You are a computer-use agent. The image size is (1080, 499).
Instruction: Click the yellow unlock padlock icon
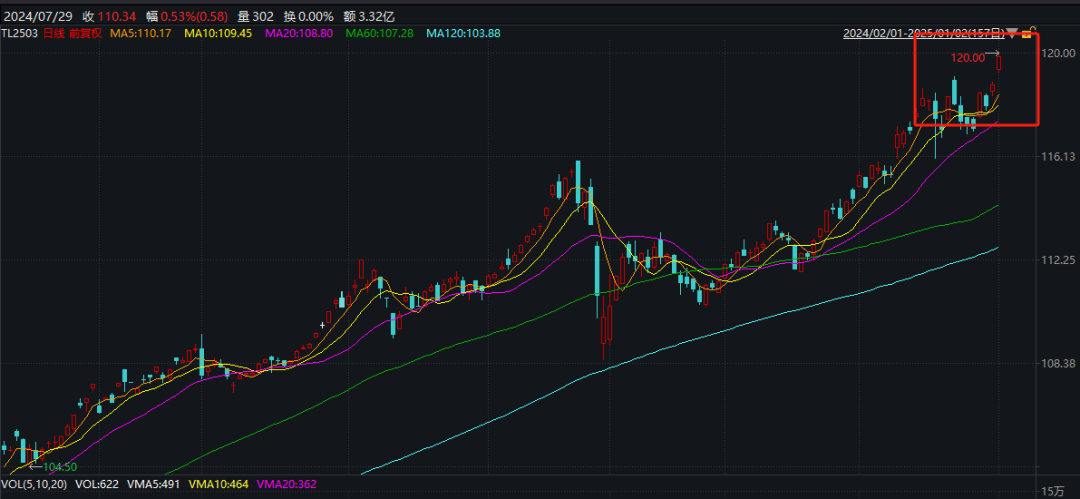(x=1026, y=33)
